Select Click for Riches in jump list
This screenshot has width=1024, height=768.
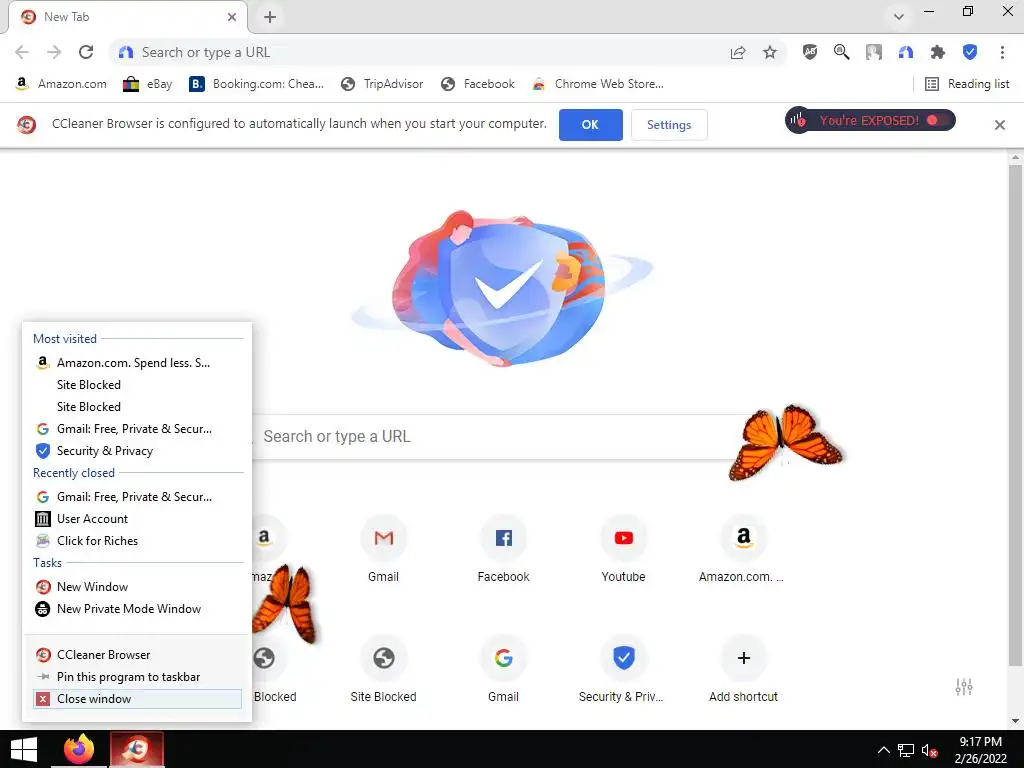(x=137, y=541)
